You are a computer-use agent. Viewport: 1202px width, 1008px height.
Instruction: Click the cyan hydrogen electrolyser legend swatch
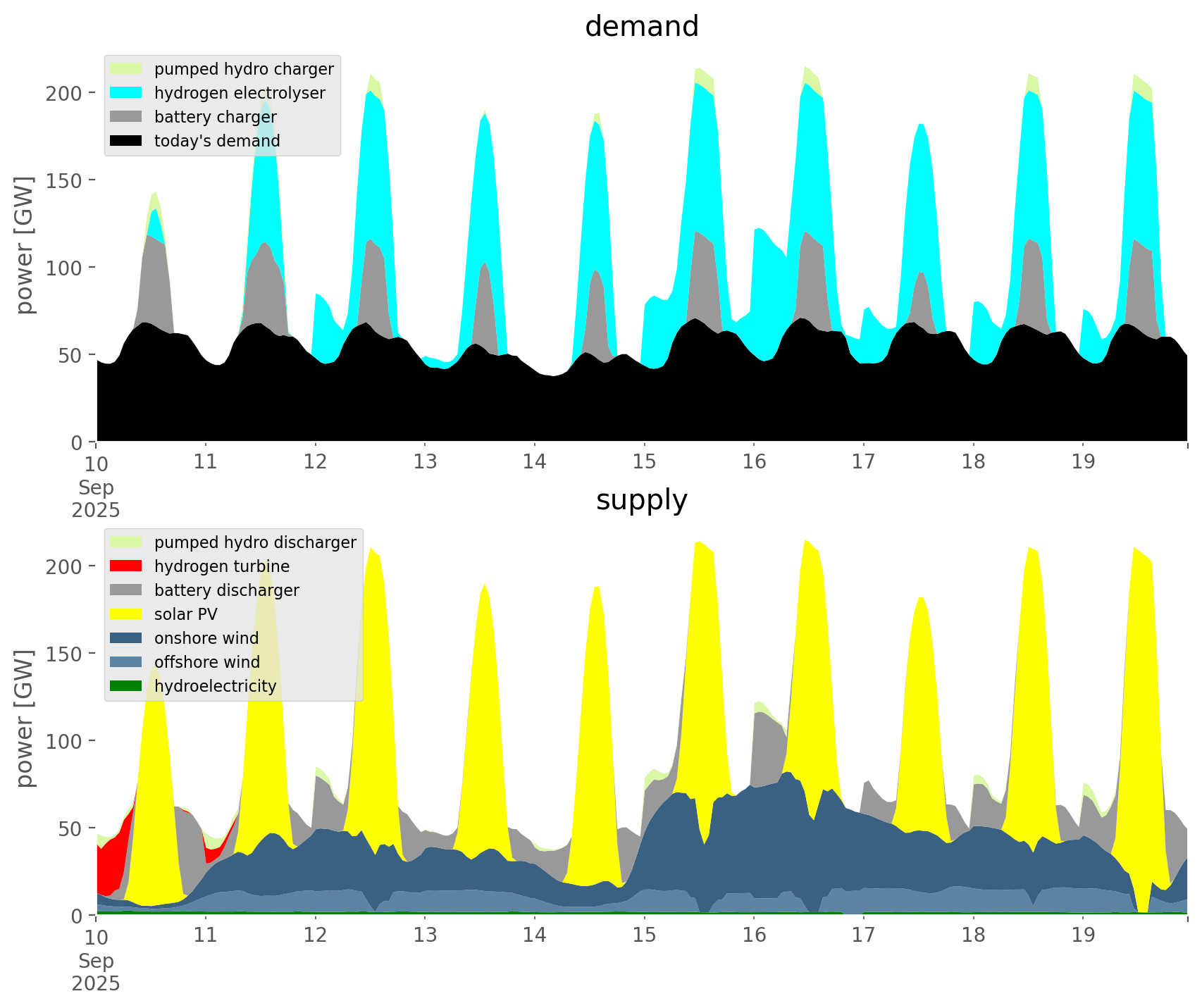(x=126, y=93)
